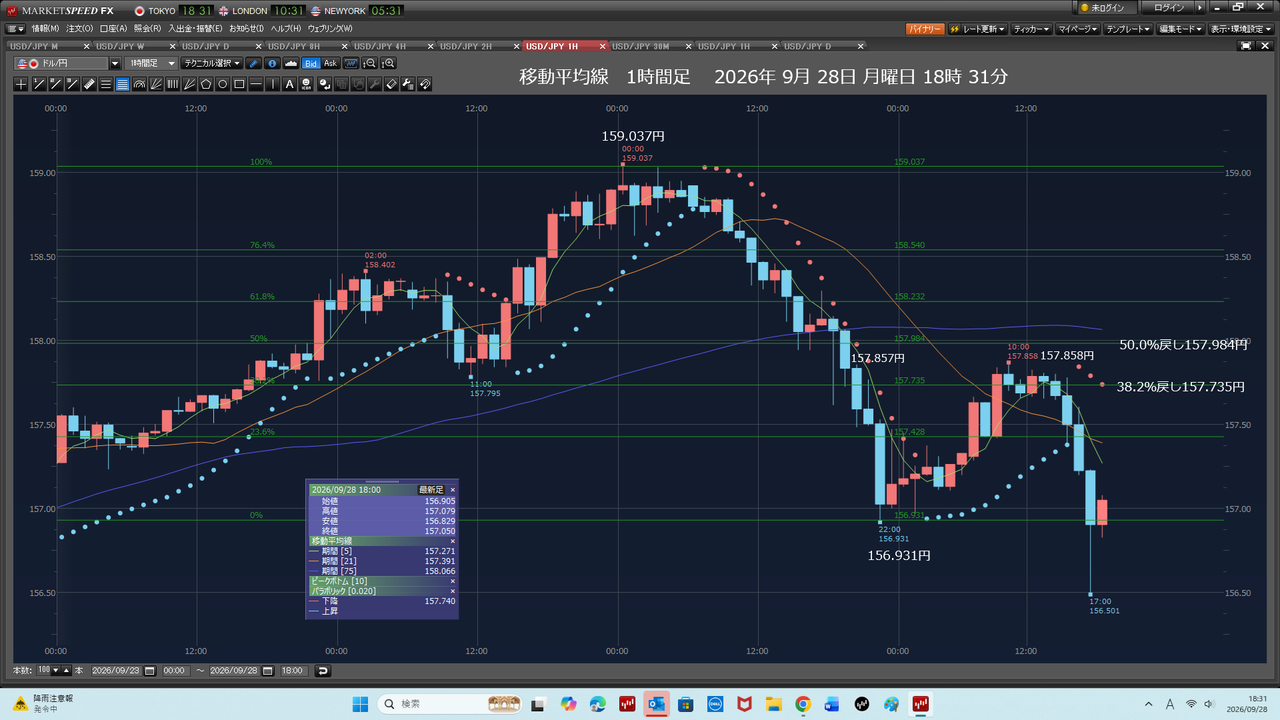The width and height of the screenshot is (1280, 720).
Task: Click the orange バイナリー button
Action: tap(925, 29)
